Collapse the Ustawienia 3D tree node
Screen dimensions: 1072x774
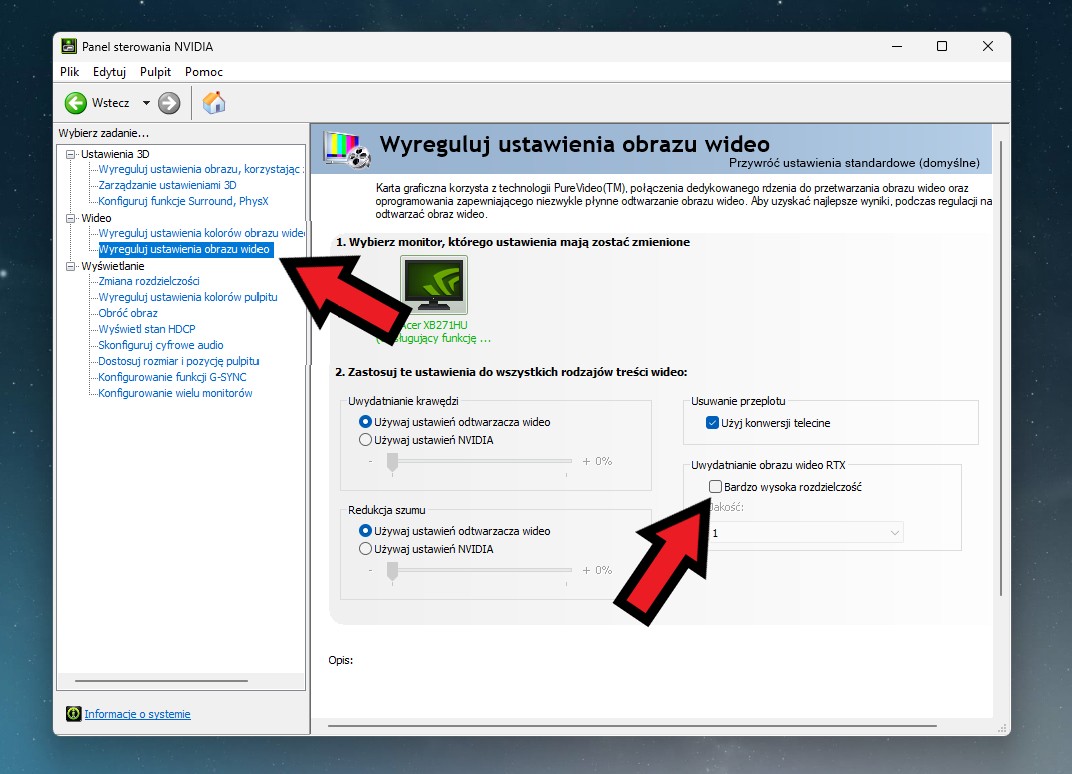click(71, 154)
